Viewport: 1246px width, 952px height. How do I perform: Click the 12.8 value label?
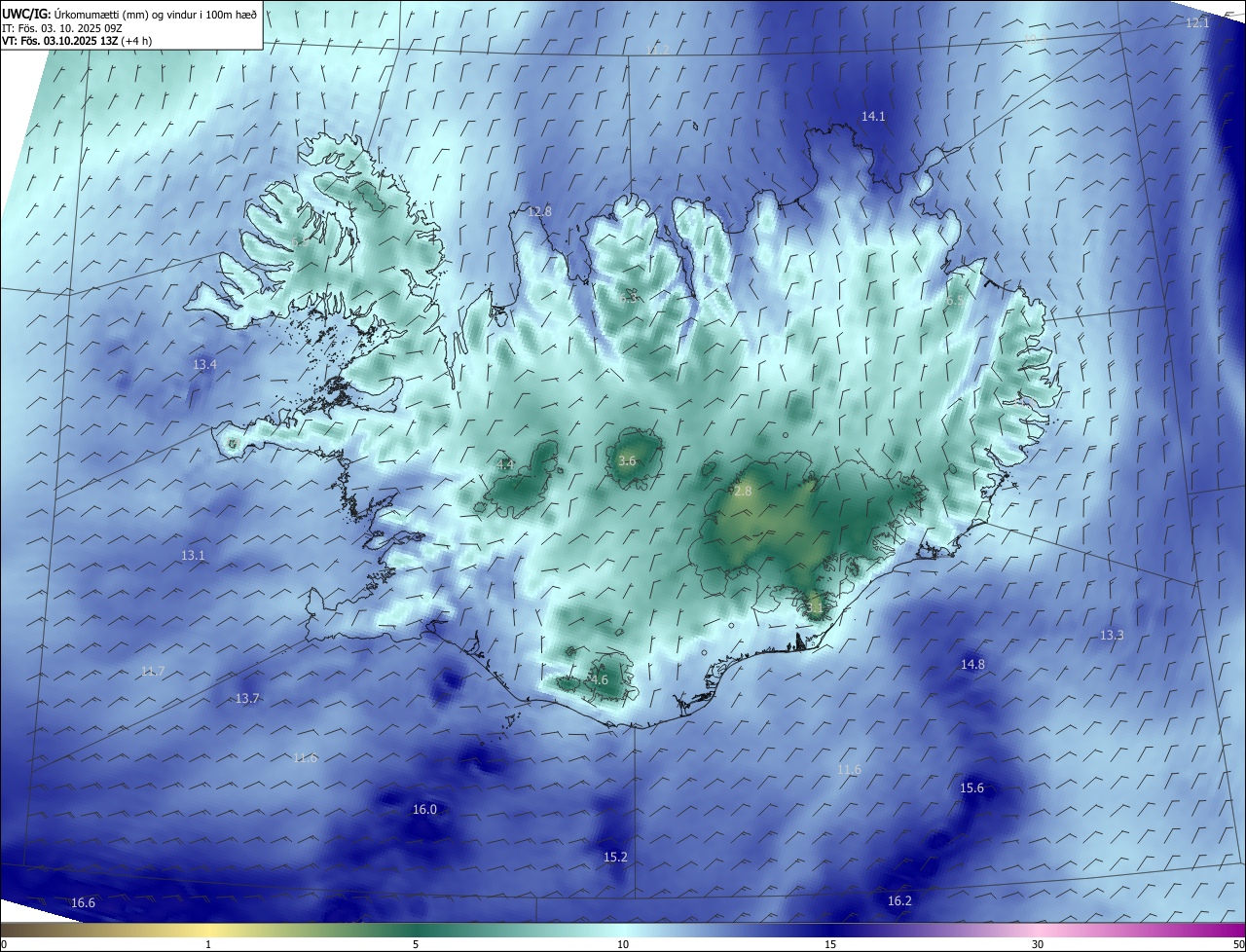pyautogui.click(x=539, y=211)
